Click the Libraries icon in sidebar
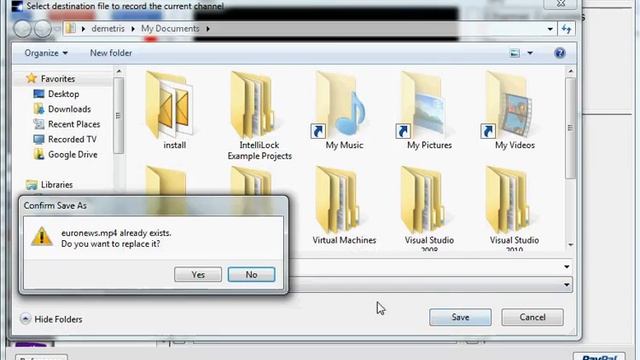The width and height of the screenshot is (640, 360). (31, 185)
